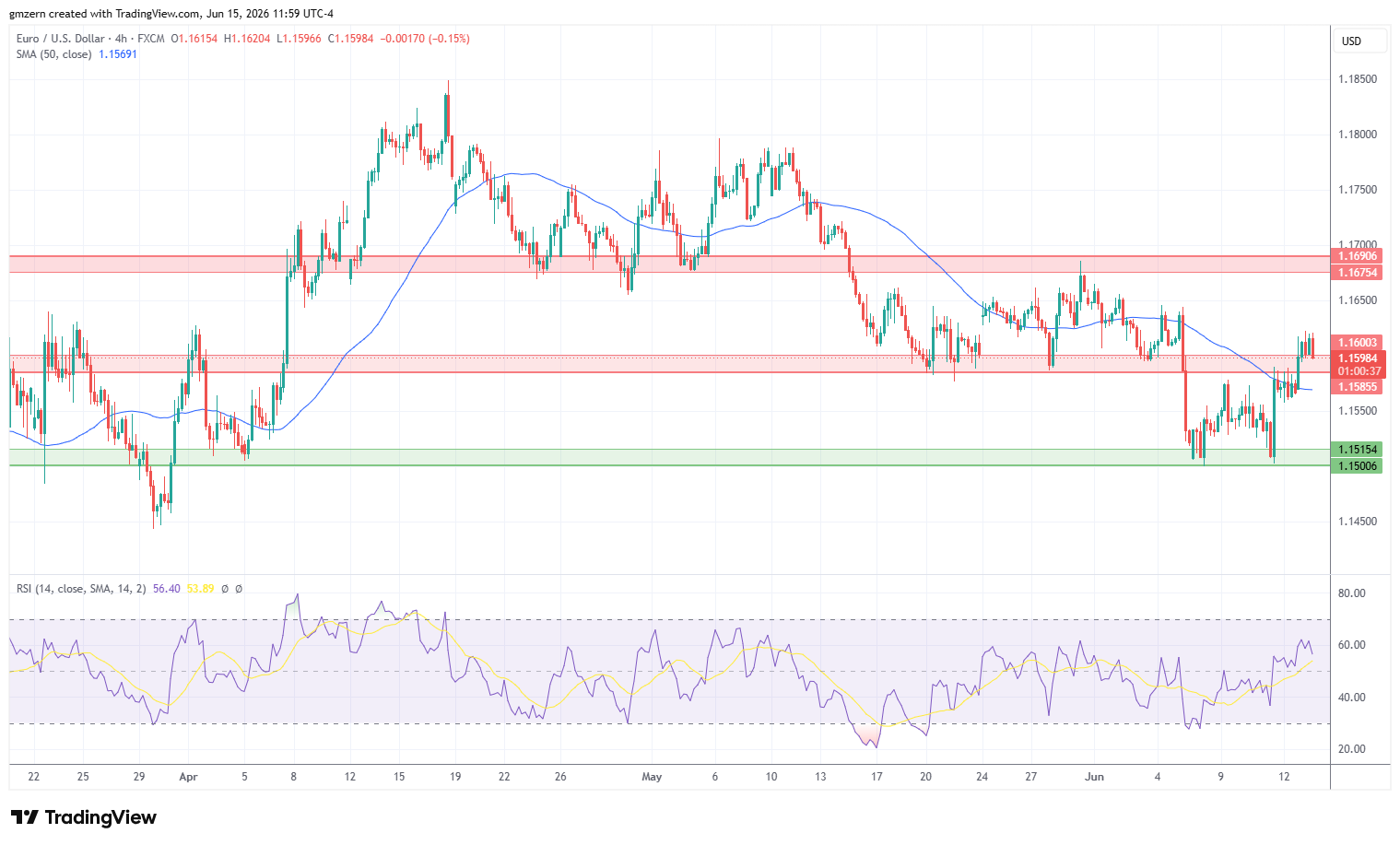This screenshot has height=845, width=1400.
Task: Click the 24 date on the time axis
Action: coord(982,777)
